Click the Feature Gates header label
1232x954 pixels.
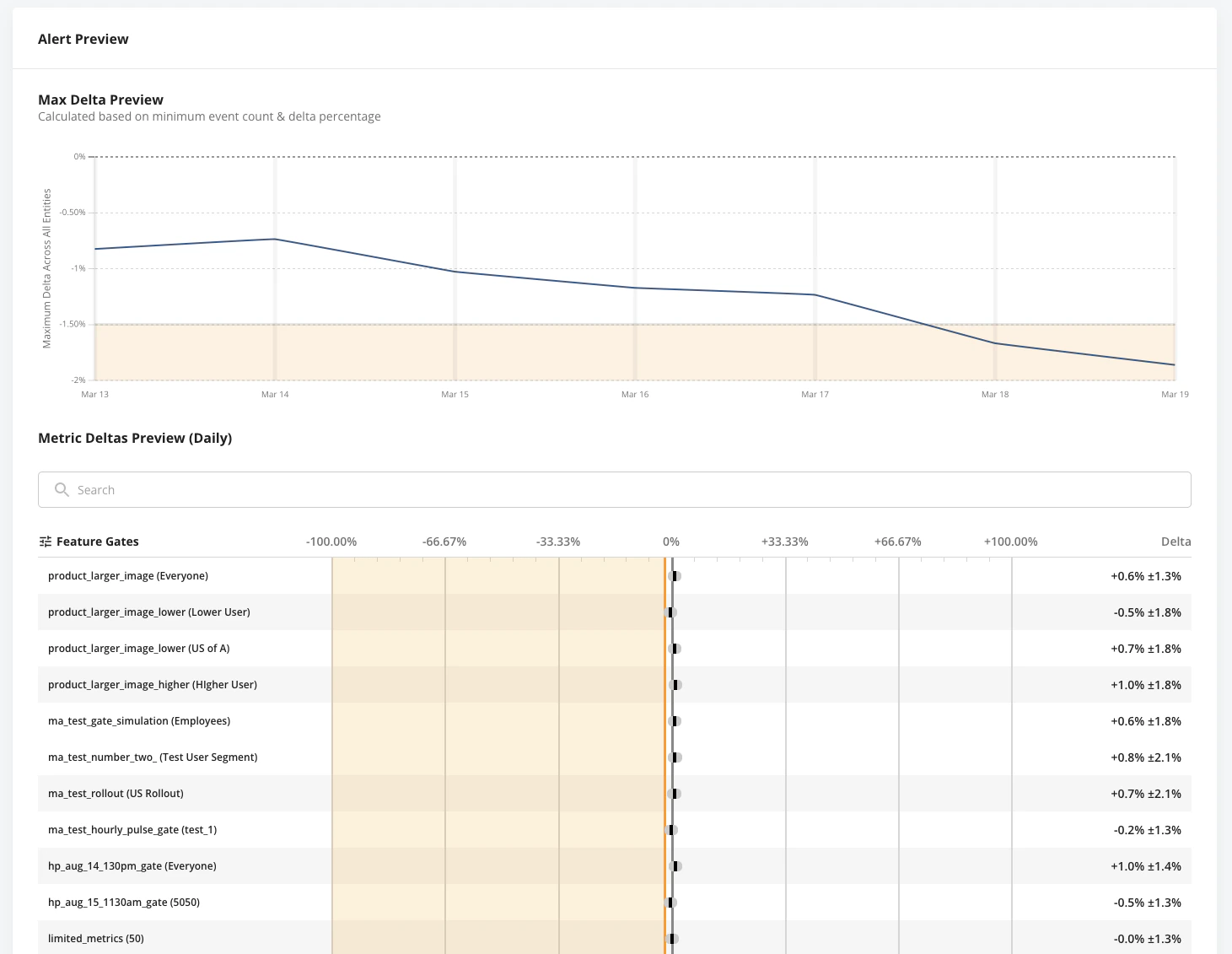[x=98, y=541]
